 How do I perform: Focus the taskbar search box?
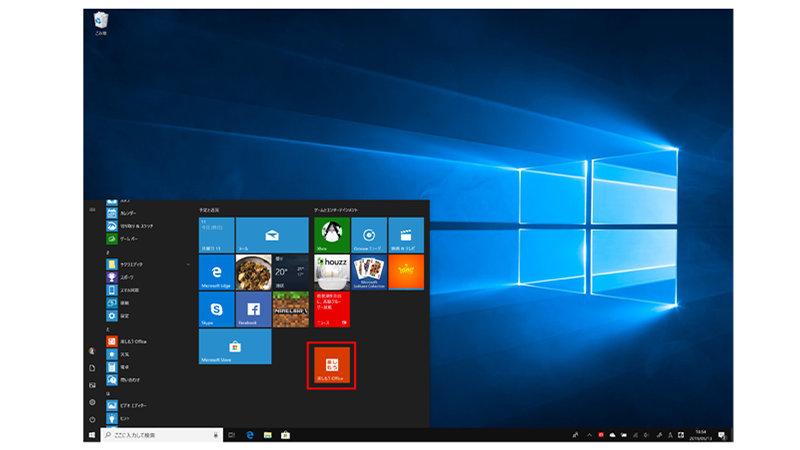[x=162, y=435]
